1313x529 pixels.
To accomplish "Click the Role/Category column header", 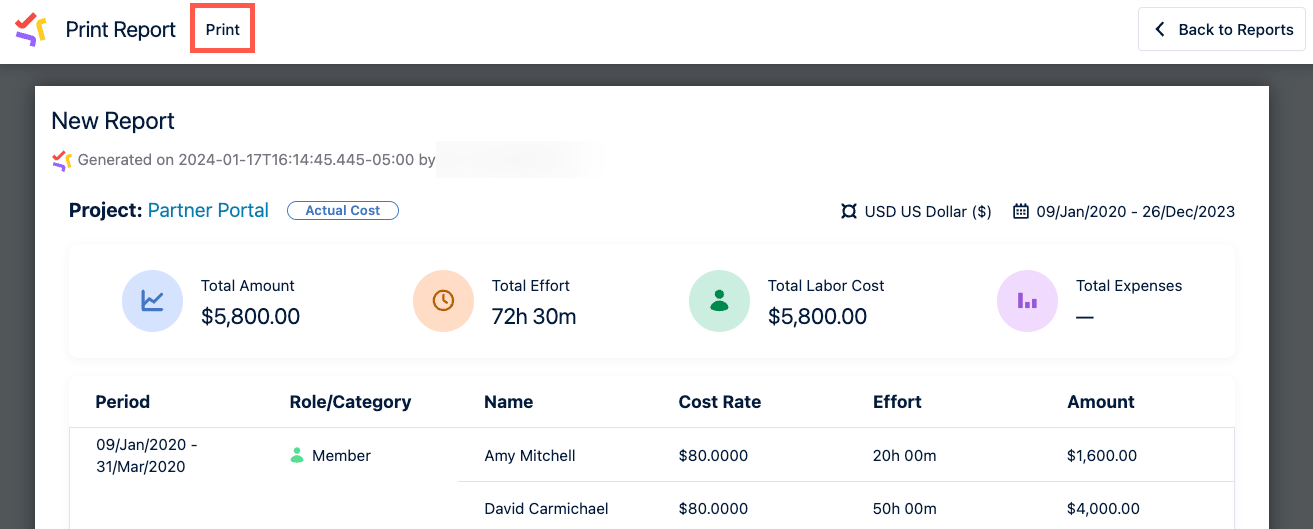I will [x=350, y=402].
